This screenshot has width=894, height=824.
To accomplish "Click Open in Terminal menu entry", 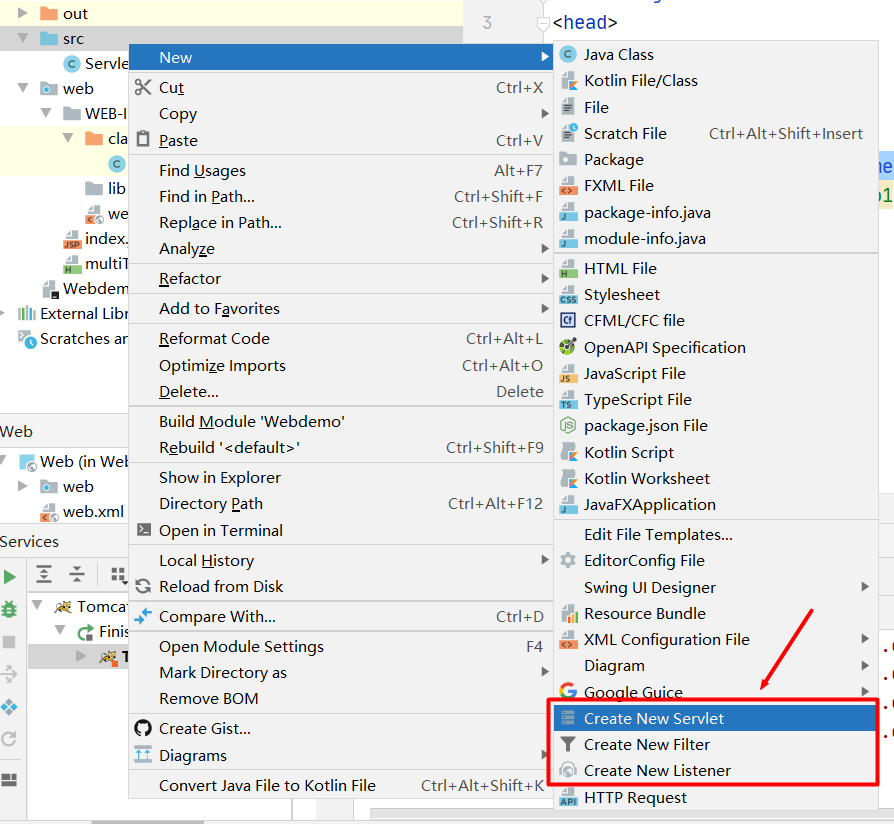I will click(220, 530).
